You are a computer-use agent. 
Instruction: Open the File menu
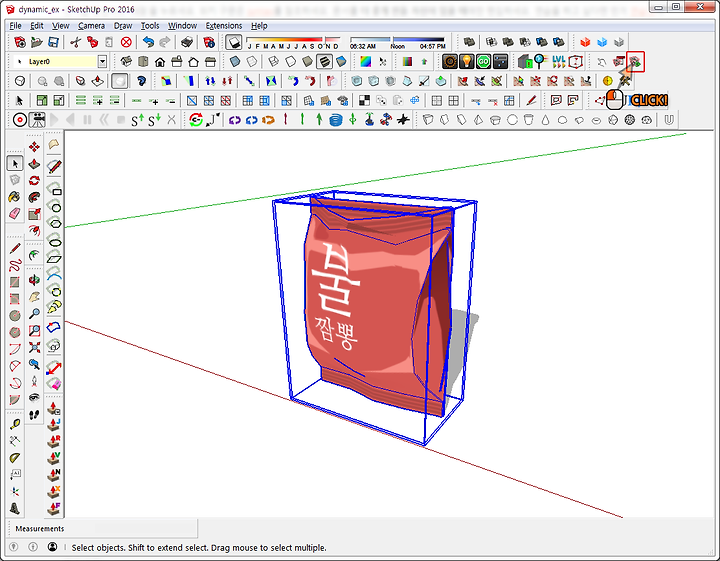click(15, 26)
